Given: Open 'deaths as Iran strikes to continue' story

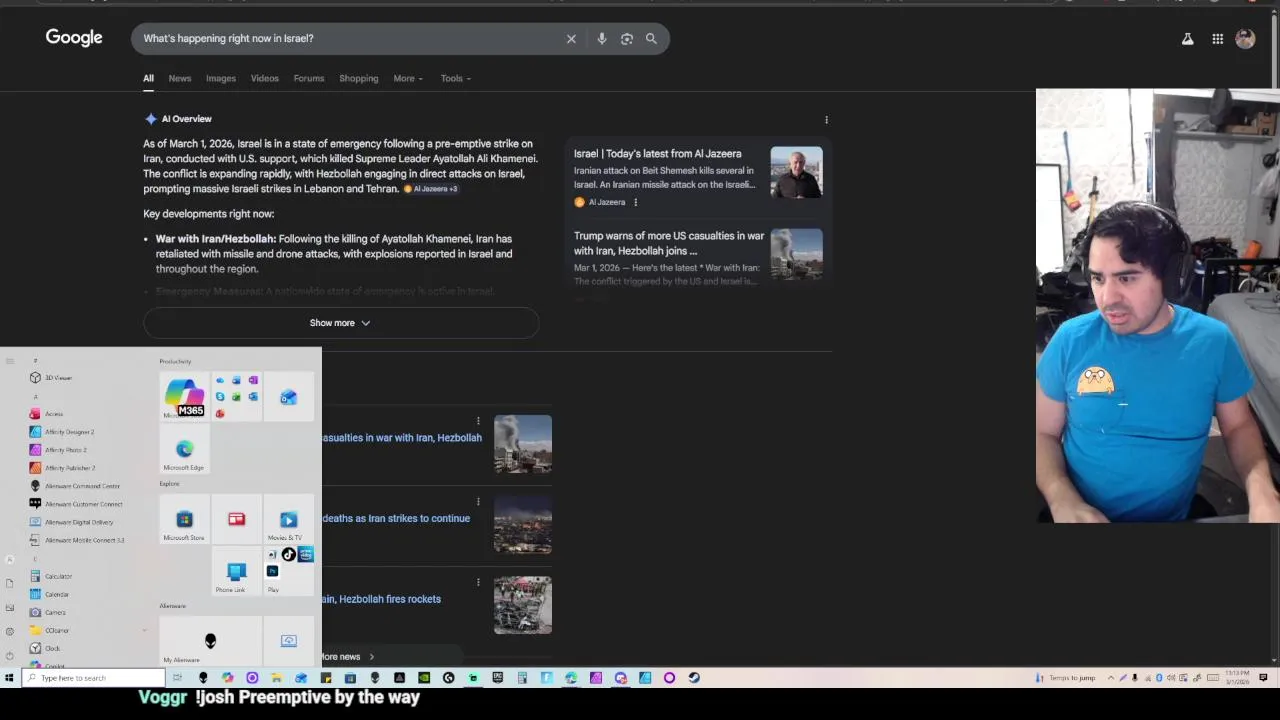Looking at the screenshot, I should click(x=396, y=519).
